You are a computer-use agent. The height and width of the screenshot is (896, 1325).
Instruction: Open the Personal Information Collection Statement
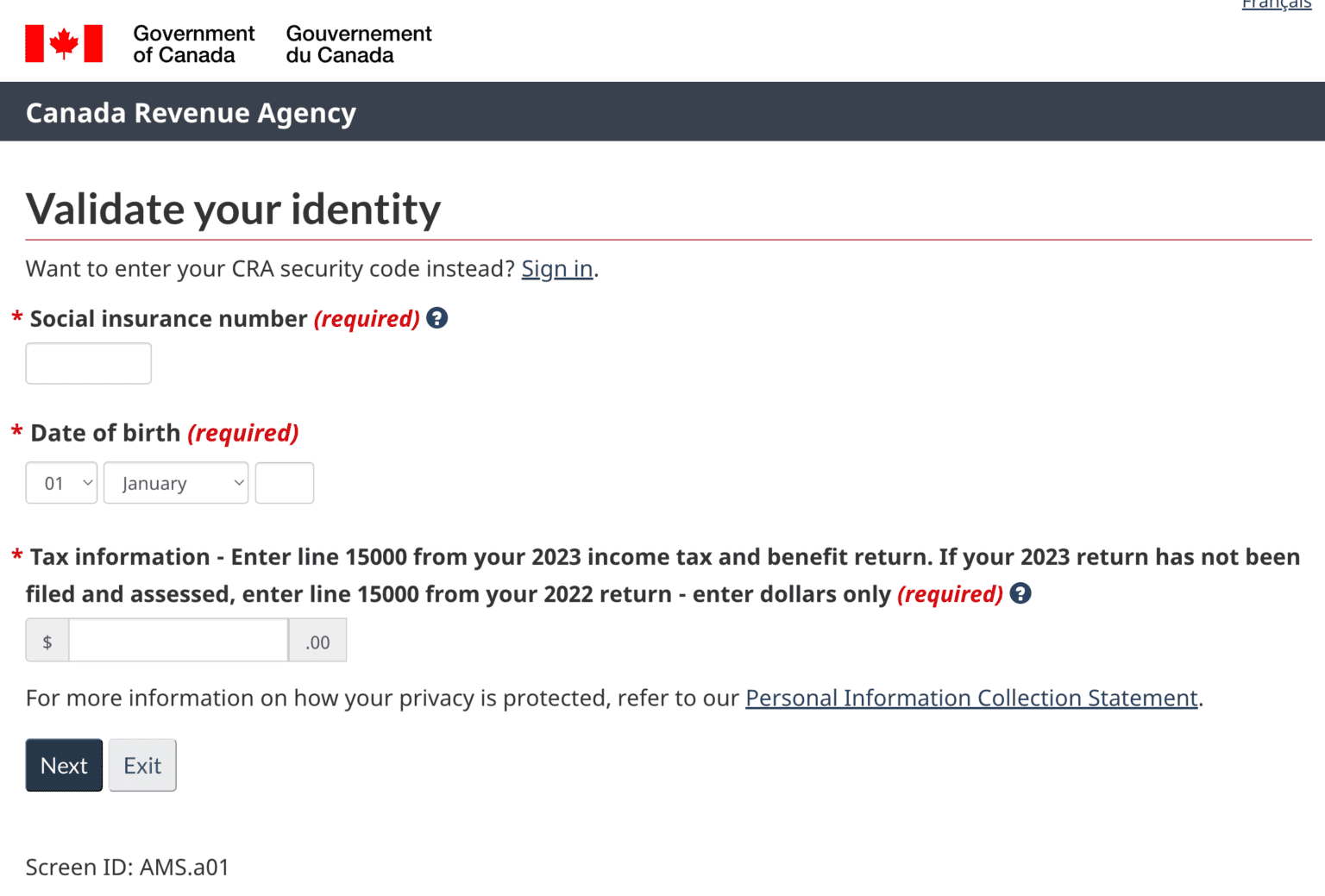point(970,698)
